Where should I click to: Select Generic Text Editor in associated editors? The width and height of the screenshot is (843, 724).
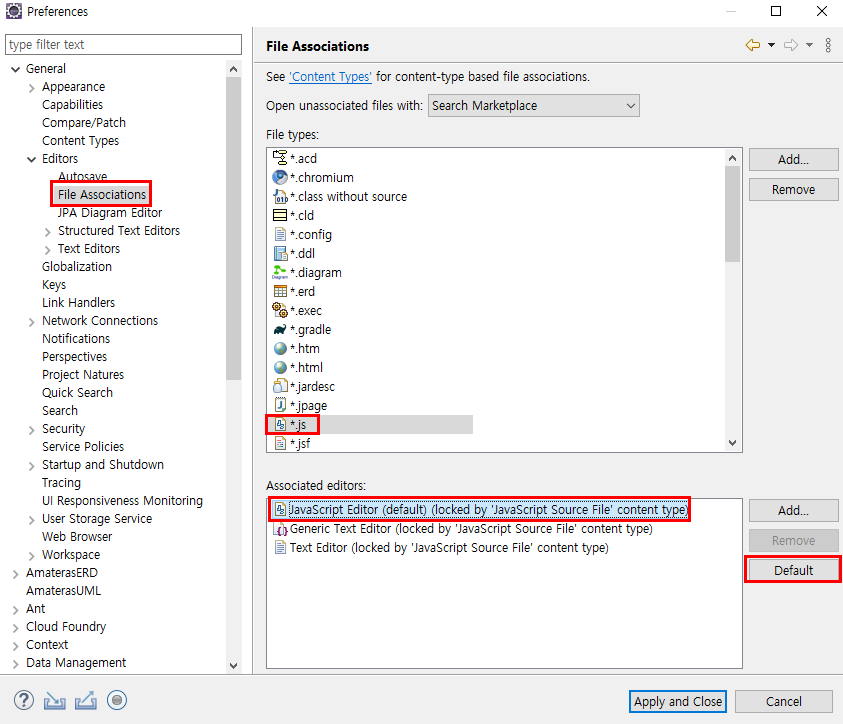(470, 528)
